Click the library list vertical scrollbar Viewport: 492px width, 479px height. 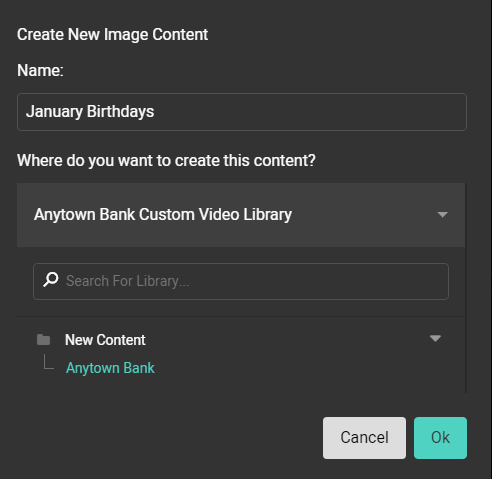coord(466,288)
